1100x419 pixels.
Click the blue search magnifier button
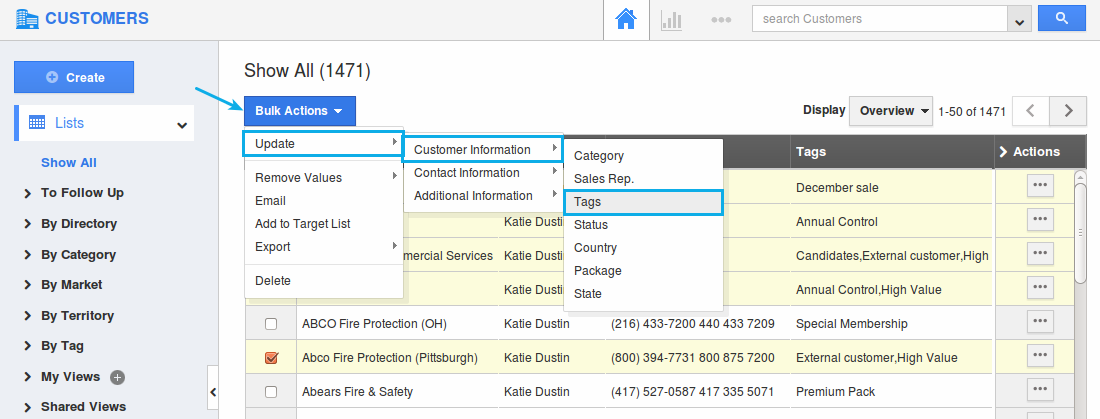click(x=1061, y=19)
